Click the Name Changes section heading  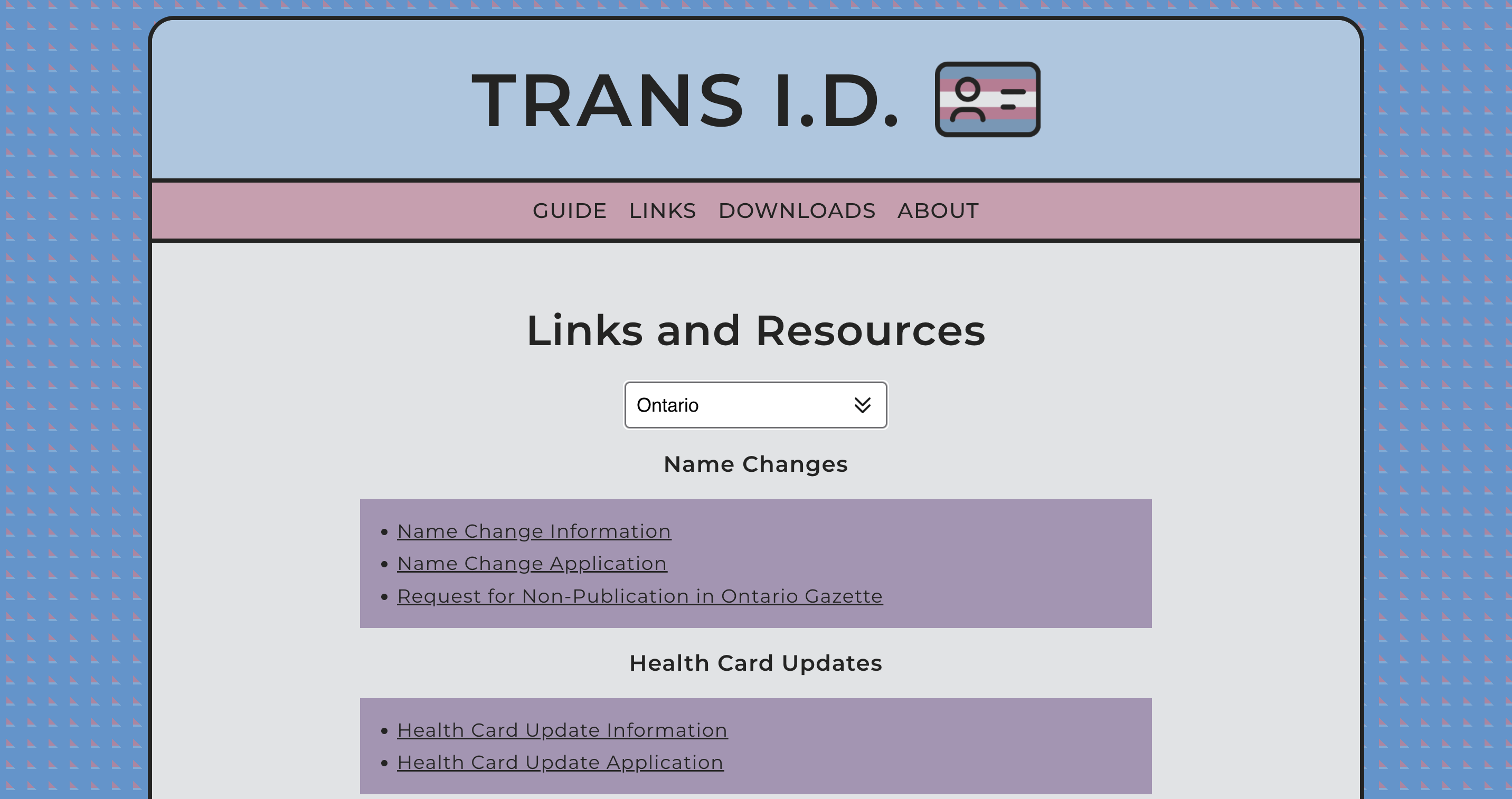(x=755, y=464)
